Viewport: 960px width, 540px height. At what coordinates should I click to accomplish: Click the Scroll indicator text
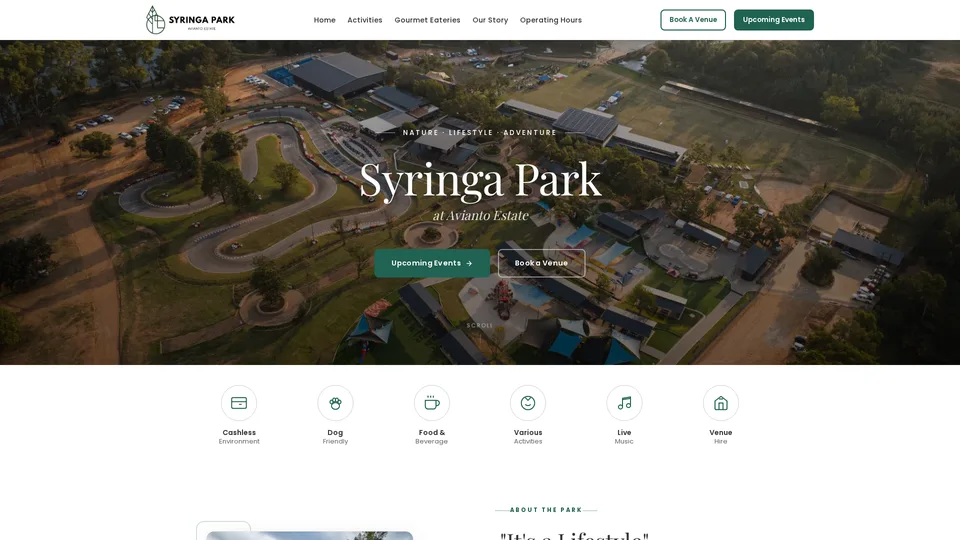pos(480,326)
